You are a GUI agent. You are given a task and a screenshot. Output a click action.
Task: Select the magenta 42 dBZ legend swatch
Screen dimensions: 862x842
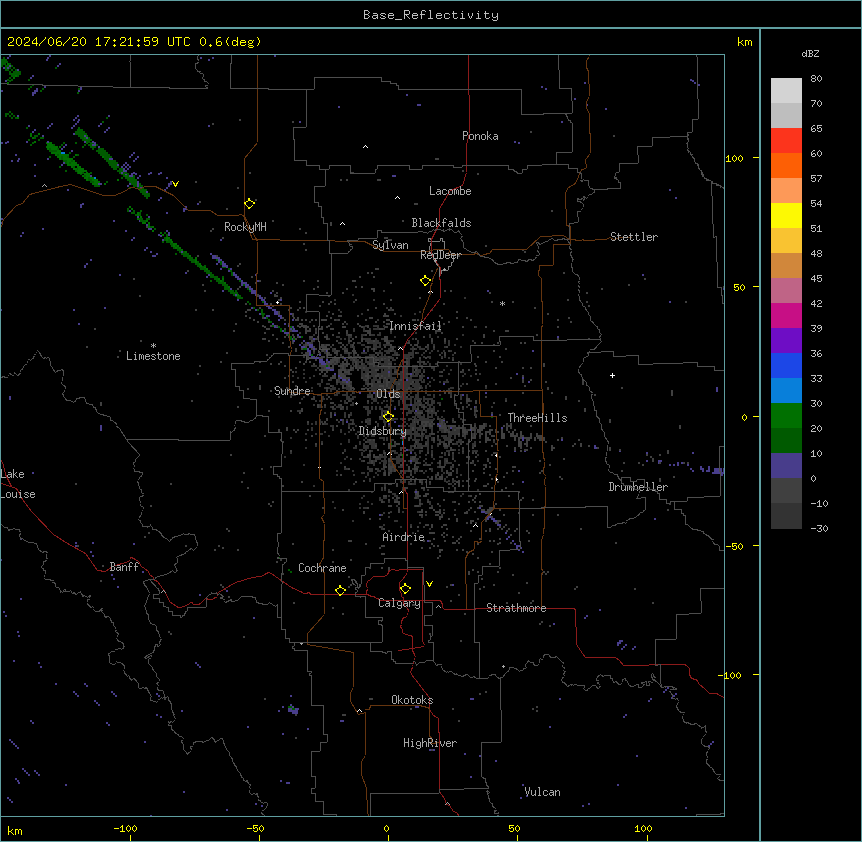(x=786, y=315)
